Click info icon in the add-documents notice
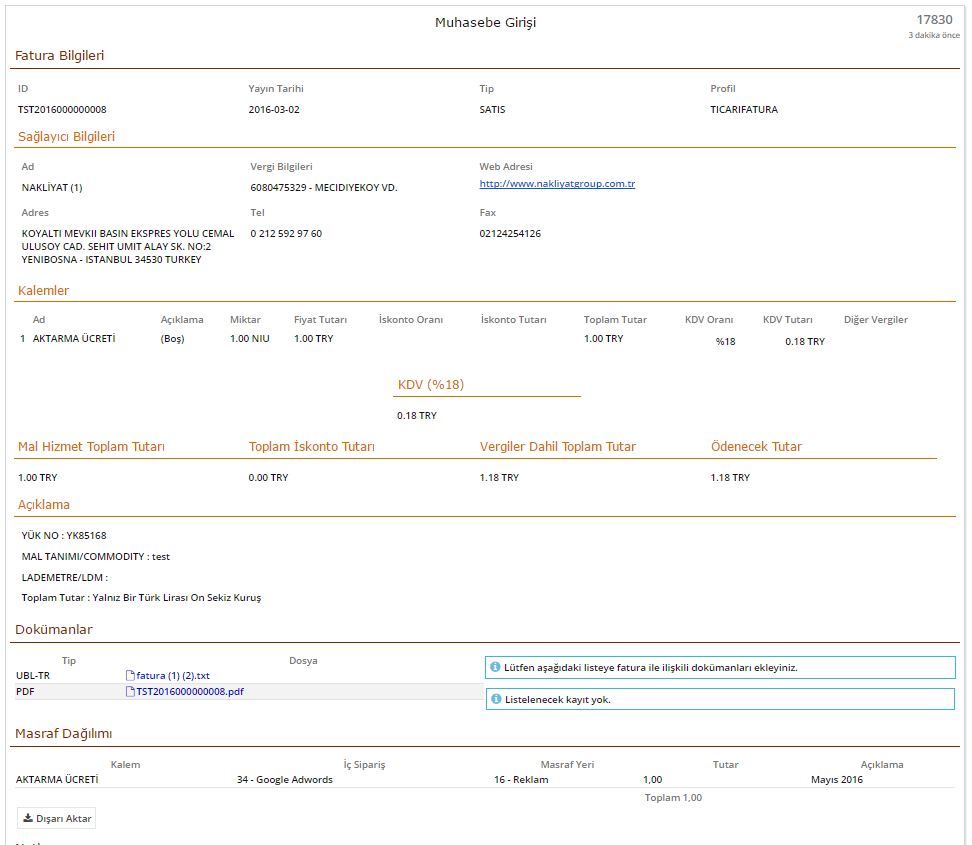 495,667
